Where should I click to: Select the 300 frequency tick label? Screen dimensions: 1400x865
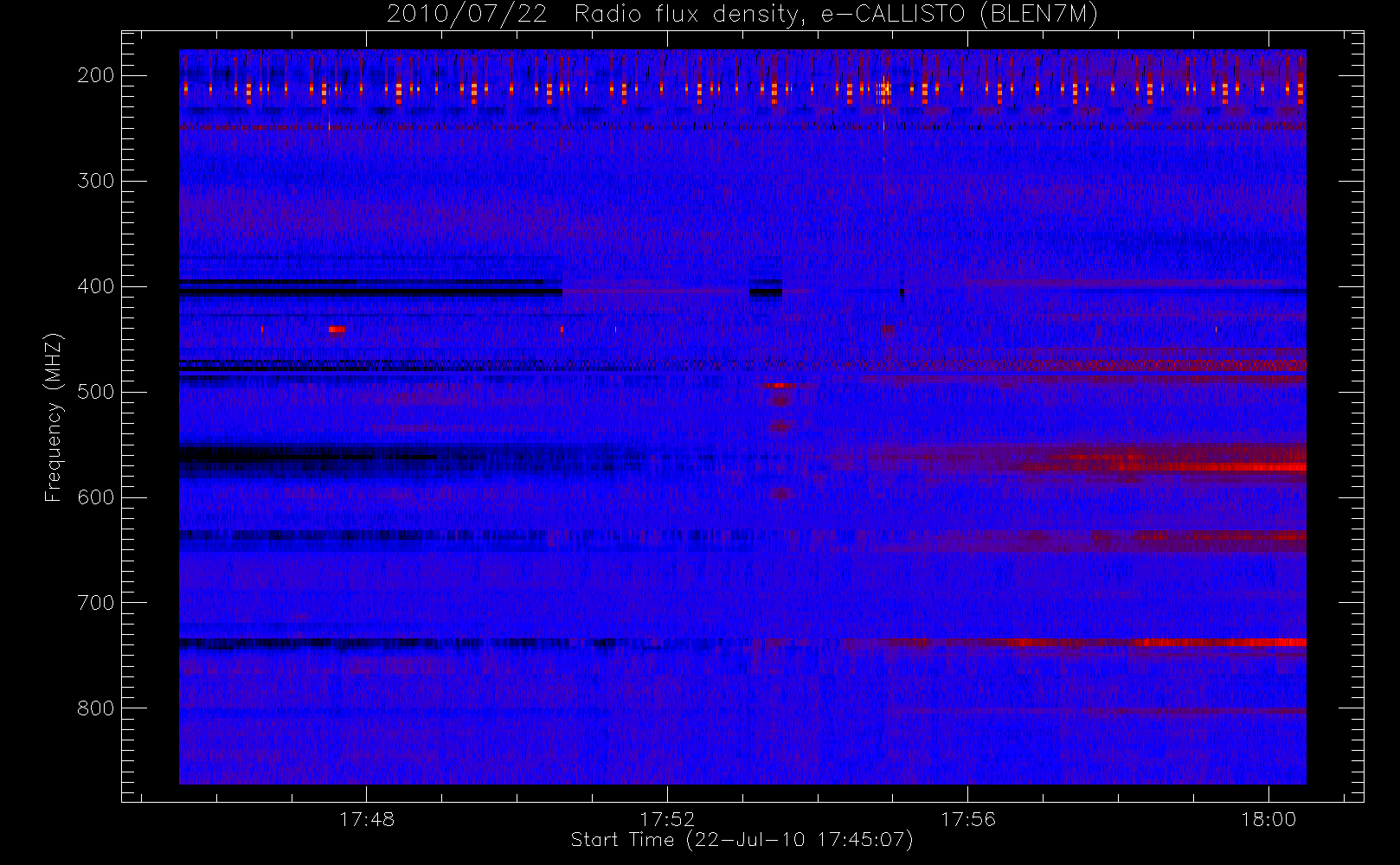pyautogui.click(x=96, y=181)
